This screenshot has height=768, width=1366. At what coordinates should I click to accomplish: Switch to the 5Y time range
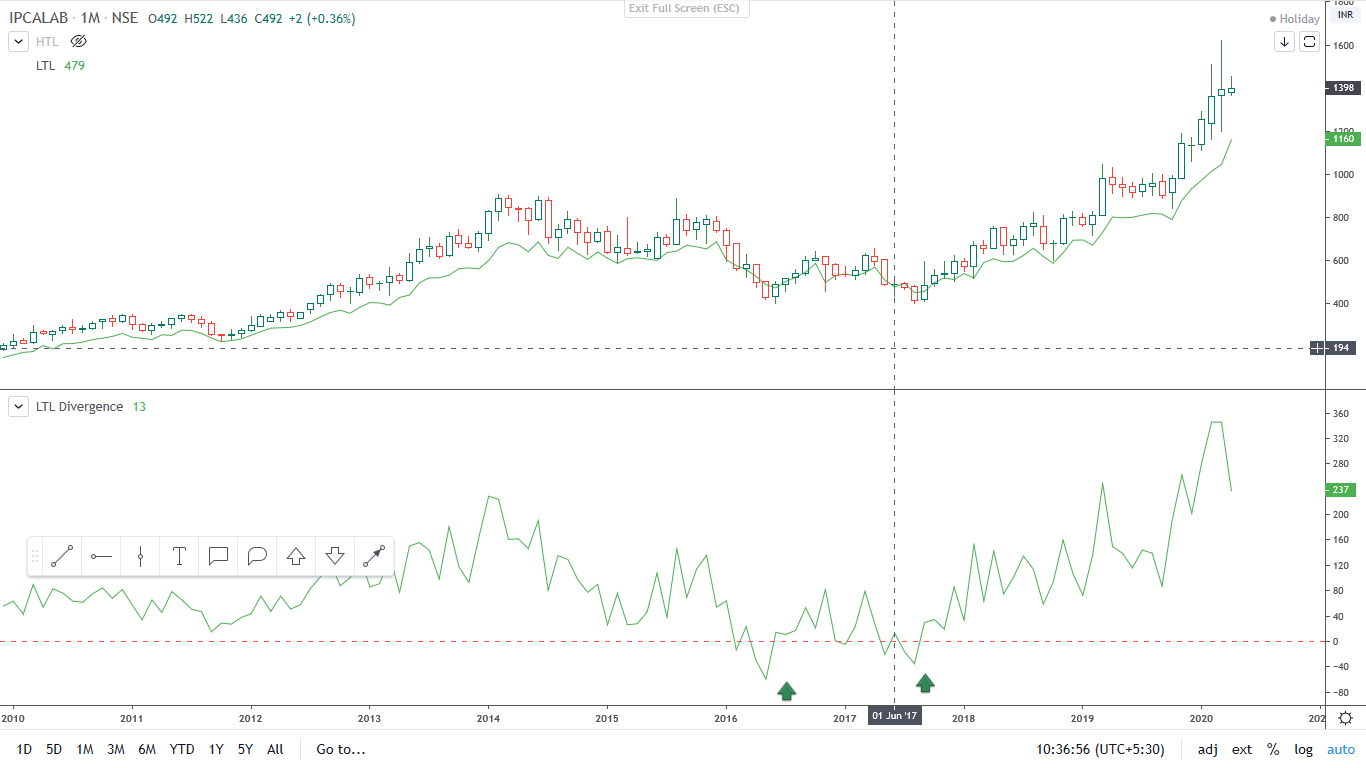tap(245, 749)
